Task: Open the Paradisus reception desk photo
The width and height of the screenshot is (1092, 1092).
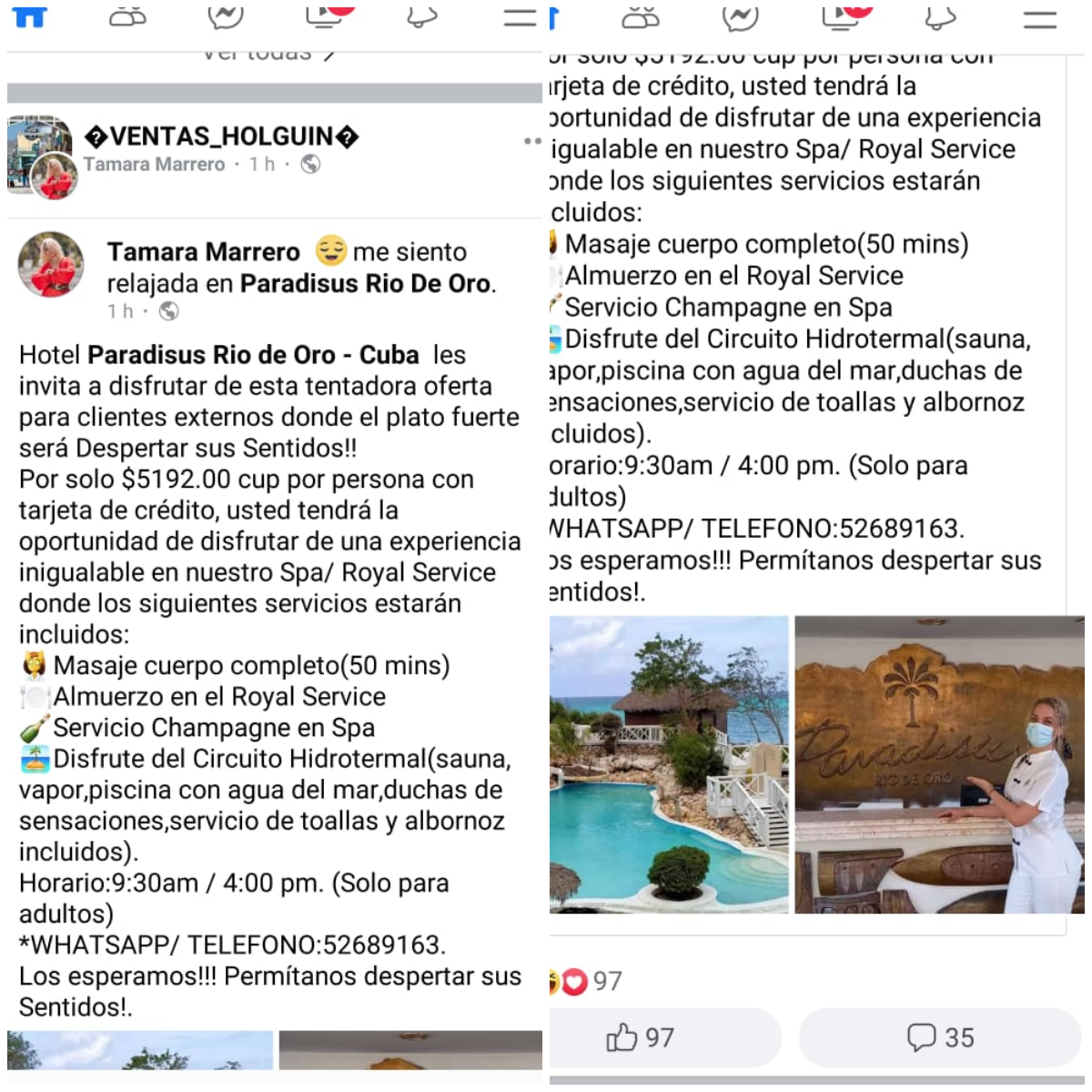Action: pyautogui.click(x=939, y=764)
